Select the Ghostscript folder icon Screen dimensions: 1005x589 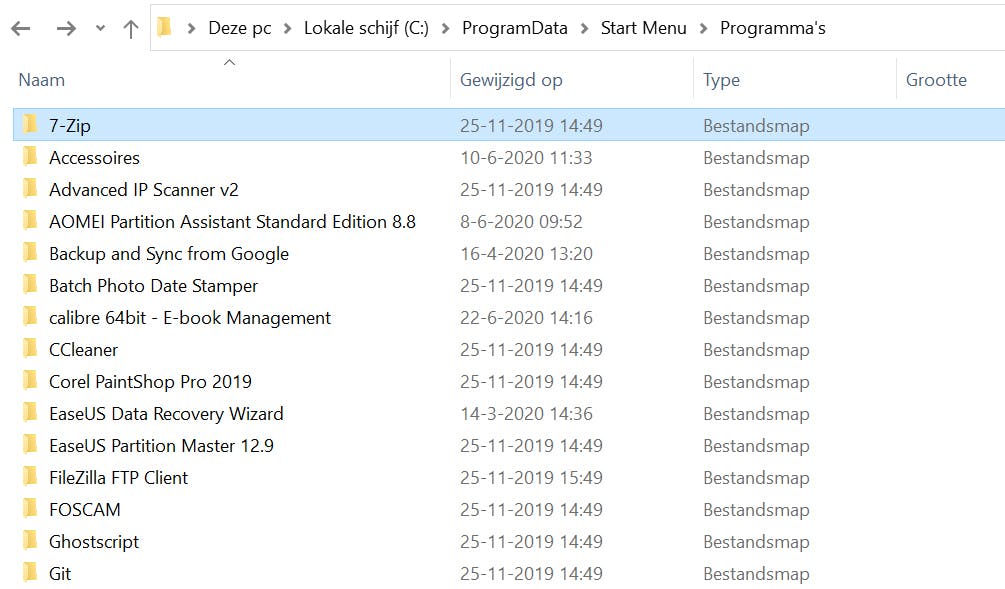pos(29,540)
